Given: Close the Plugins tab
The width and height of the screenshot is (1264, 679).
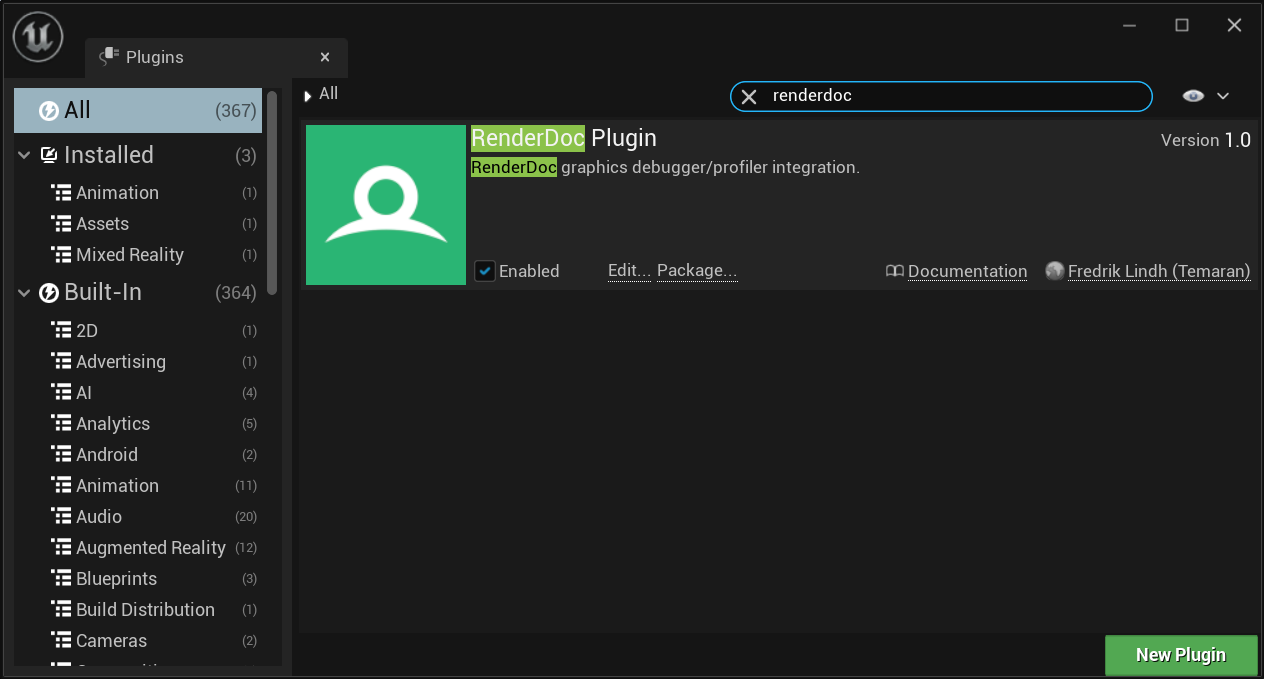Looking at the screenshot, I should 325,57.
